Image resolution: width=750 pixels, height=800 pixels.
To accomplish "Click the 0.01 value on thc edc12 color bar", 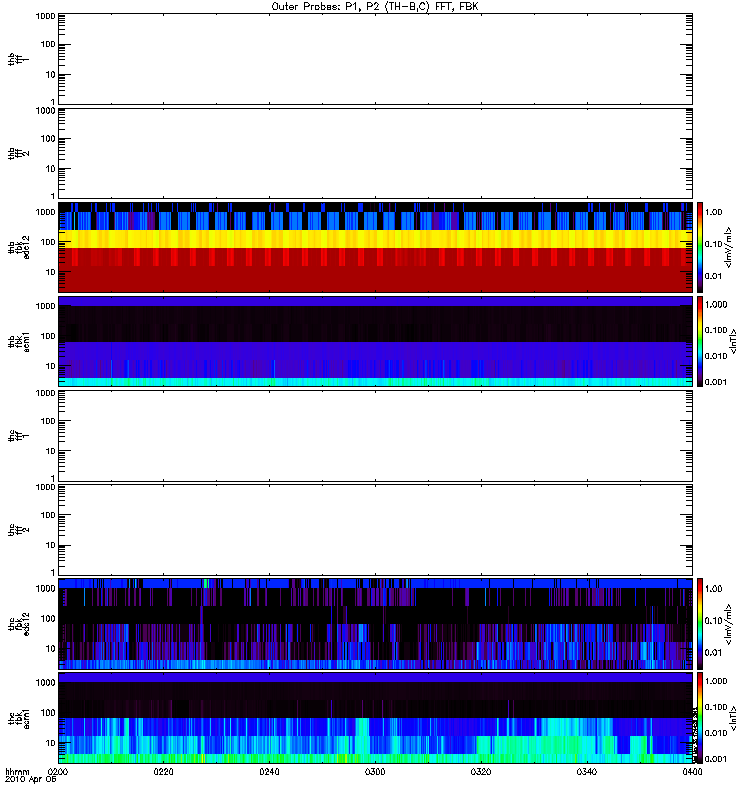I will coord(713,653).
